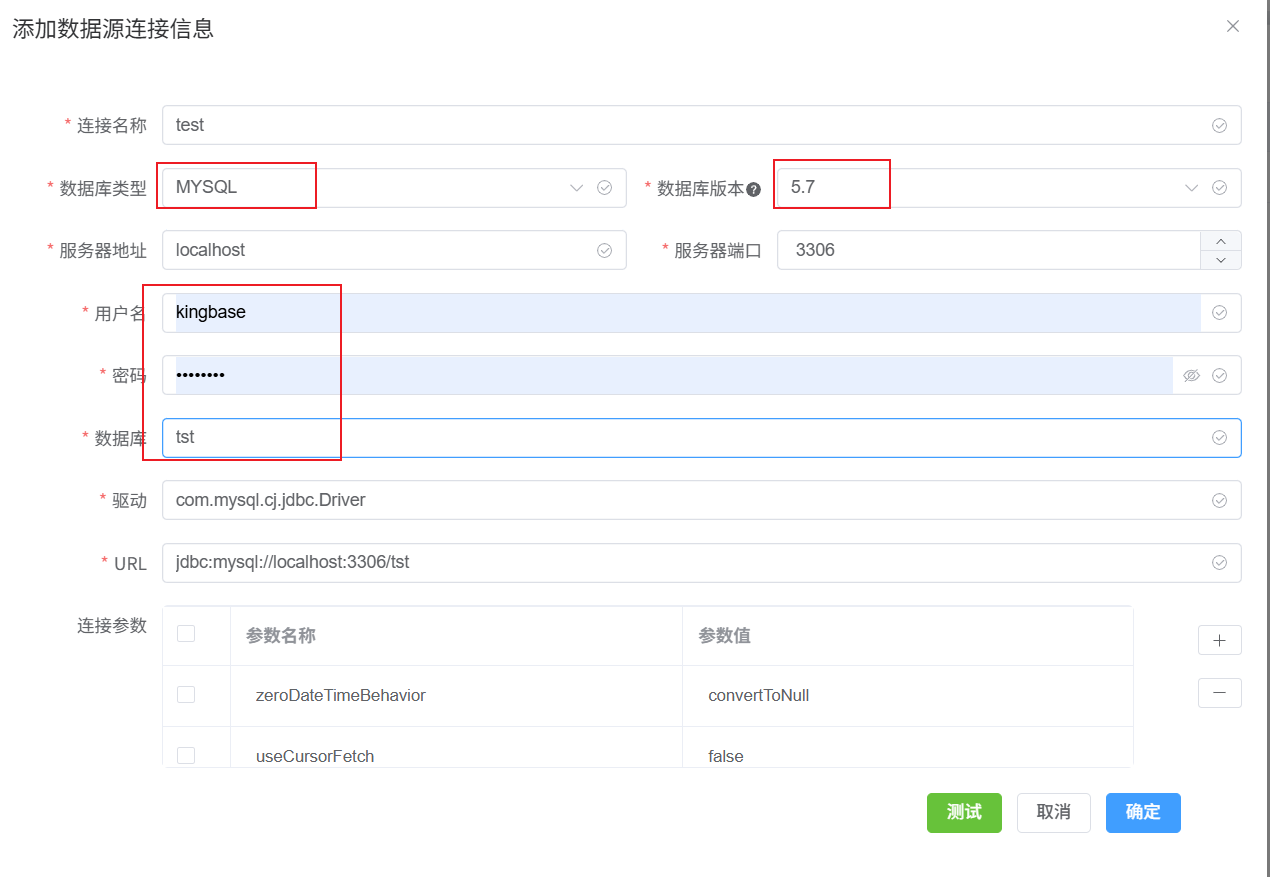Image resolution: width=1270 pixels, height=877 pixels.
Task: Focus the 服务器端口 field showing 3306
Action: click(x=988, y=250)
